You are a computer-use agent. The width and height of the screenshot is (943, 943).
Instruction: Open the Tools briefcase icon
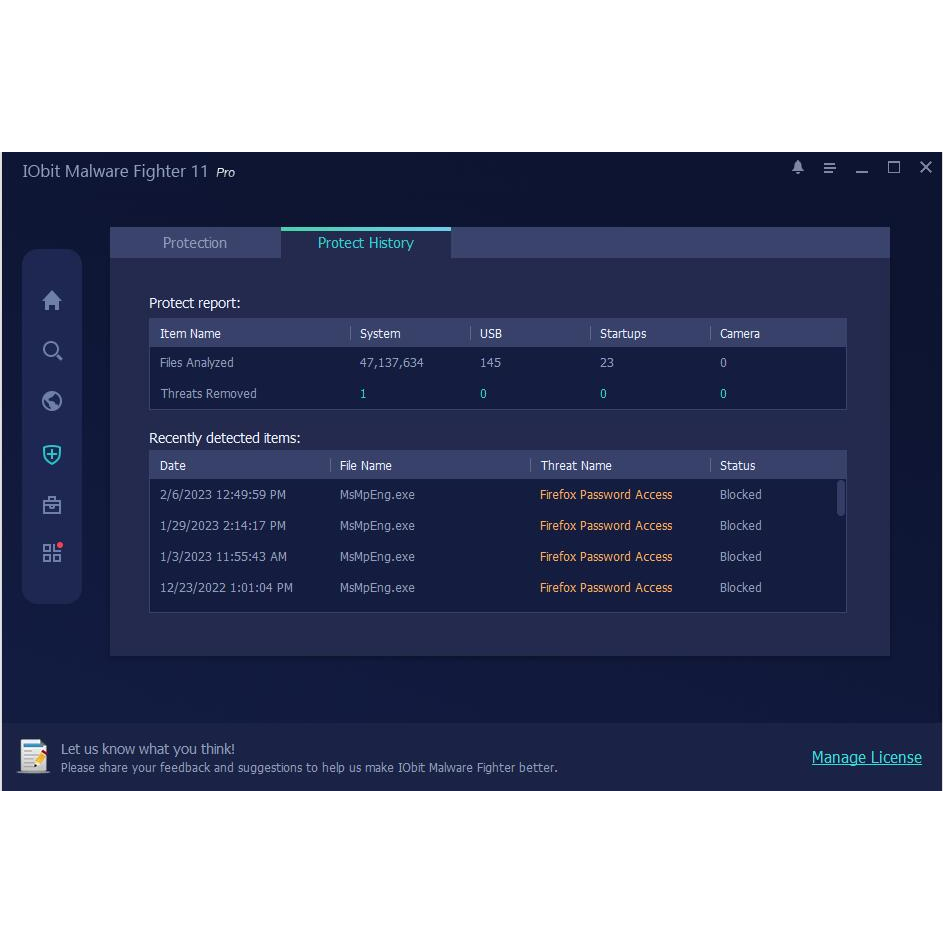(x=52, y=505)
